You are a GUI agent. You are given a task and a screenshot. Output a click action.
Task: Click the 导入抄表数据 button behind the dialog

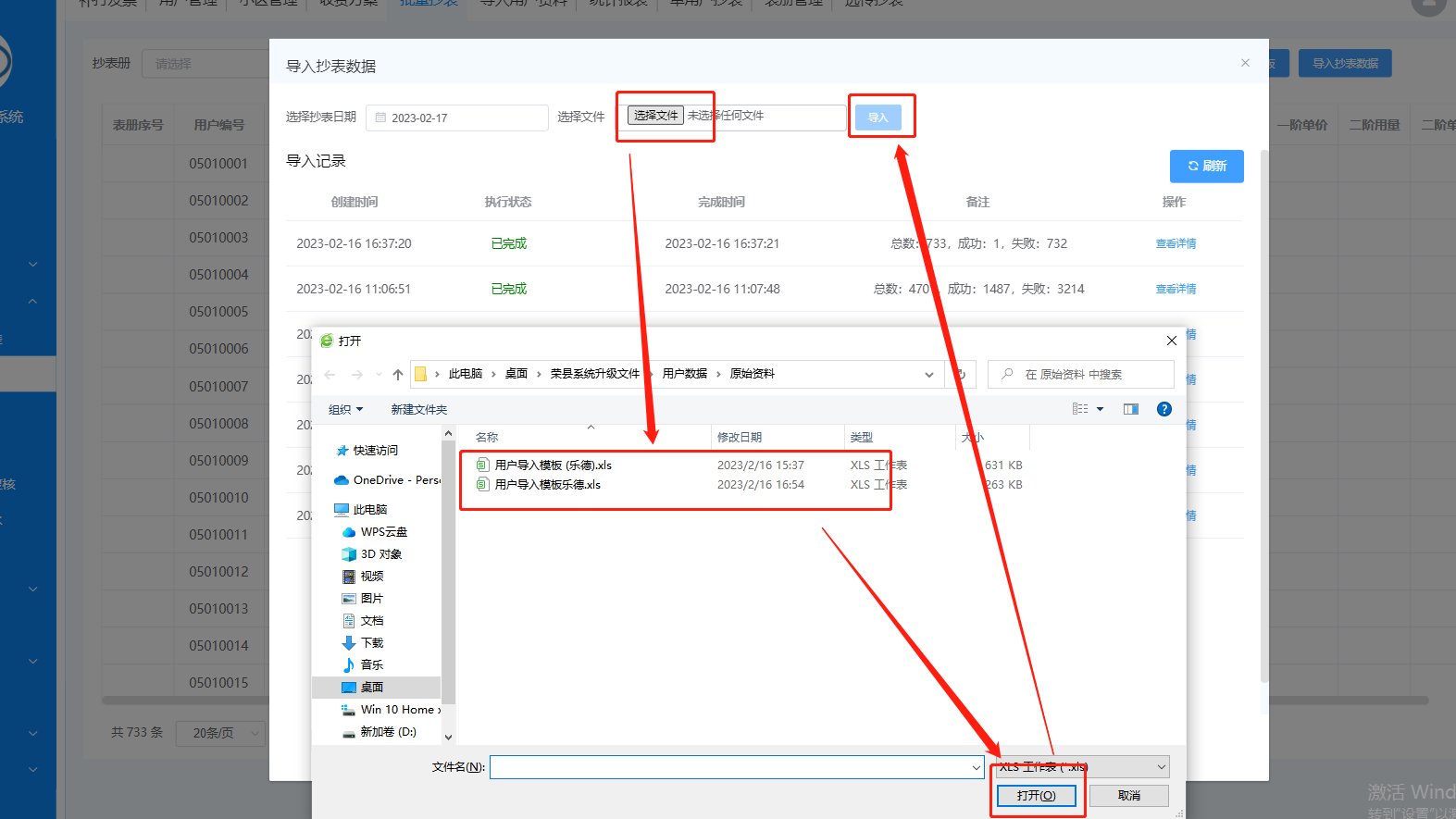tap(1345, 64)
